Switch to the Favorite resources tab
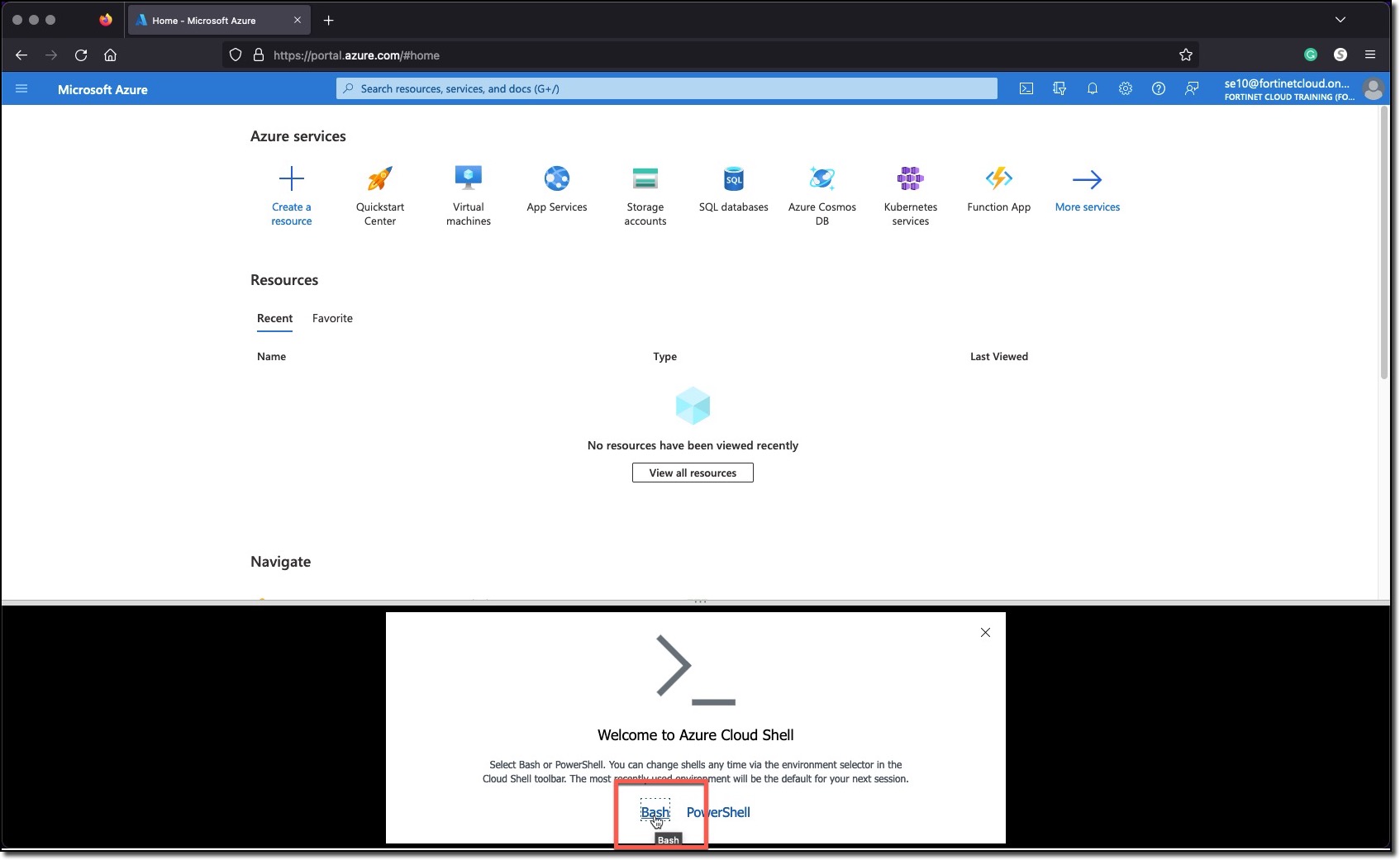Viewport: 1400px width, 860px height. tap(332, 319)
